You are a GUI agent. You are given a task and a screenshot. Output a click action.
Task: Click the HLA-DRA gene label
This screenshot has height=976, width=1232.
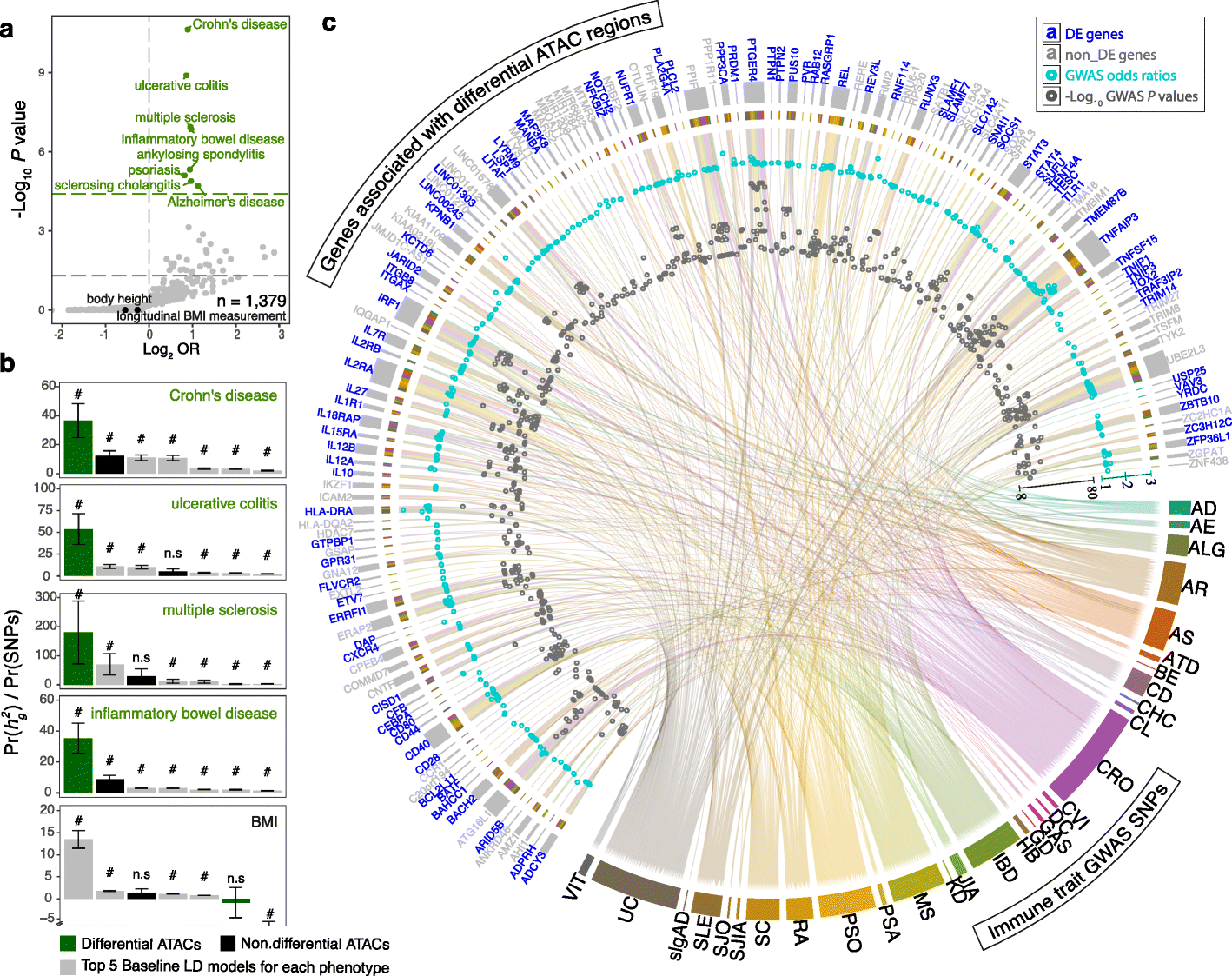click(x=328, y=511)
